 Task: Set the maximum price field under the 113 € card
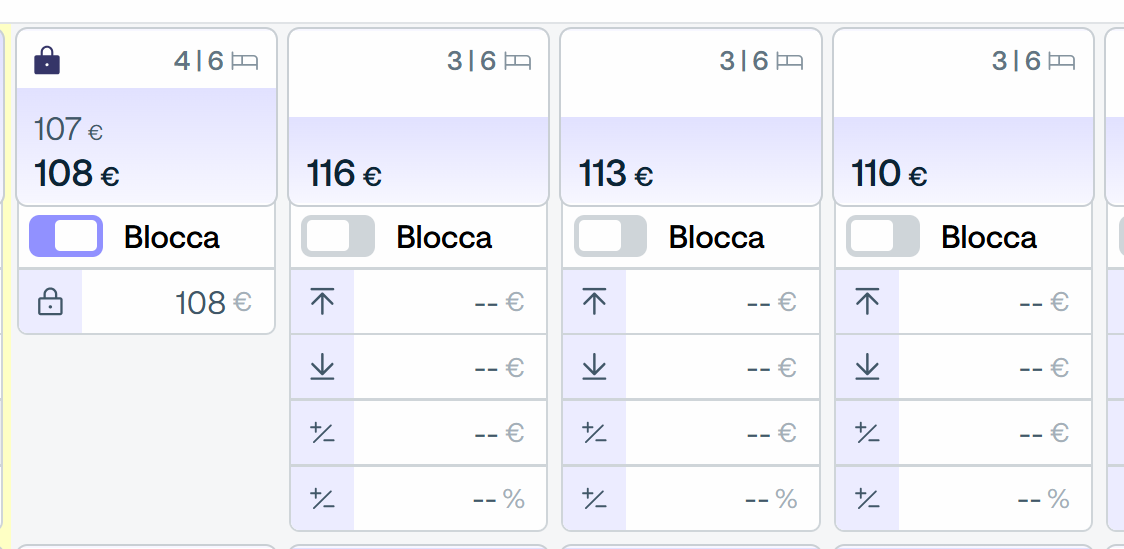[722, 302]
